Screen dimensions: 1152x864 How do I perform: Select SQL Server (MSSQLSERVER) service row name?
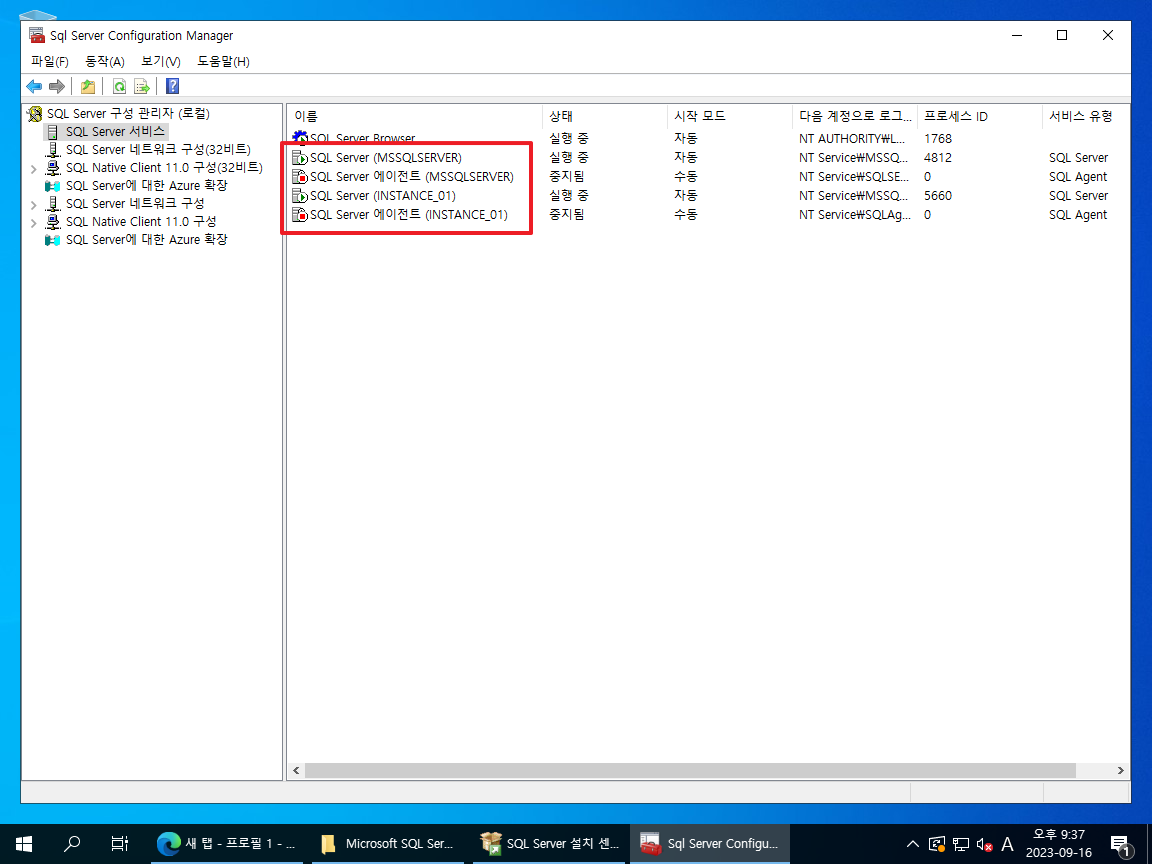386,157
